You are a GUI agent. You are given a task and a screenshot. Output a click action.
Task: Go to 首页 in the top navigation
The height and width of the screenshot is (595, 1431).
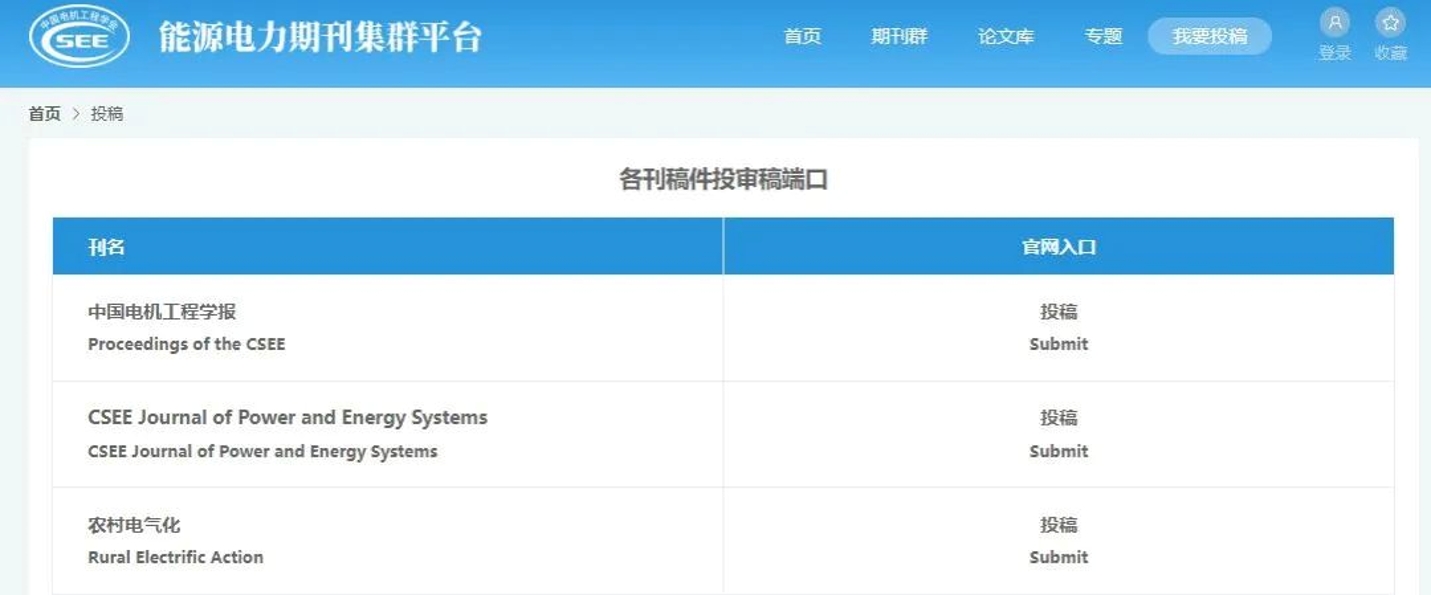(802, 37)
